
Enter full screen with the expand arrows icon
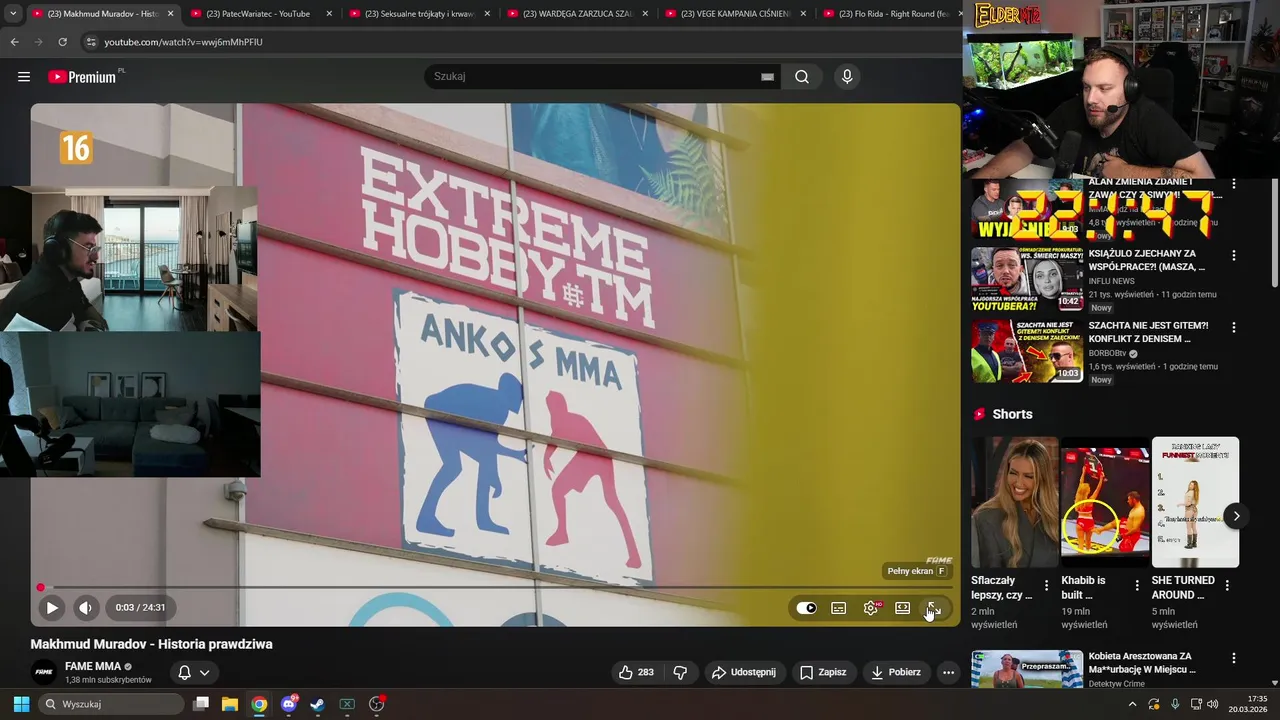[933, 608]
